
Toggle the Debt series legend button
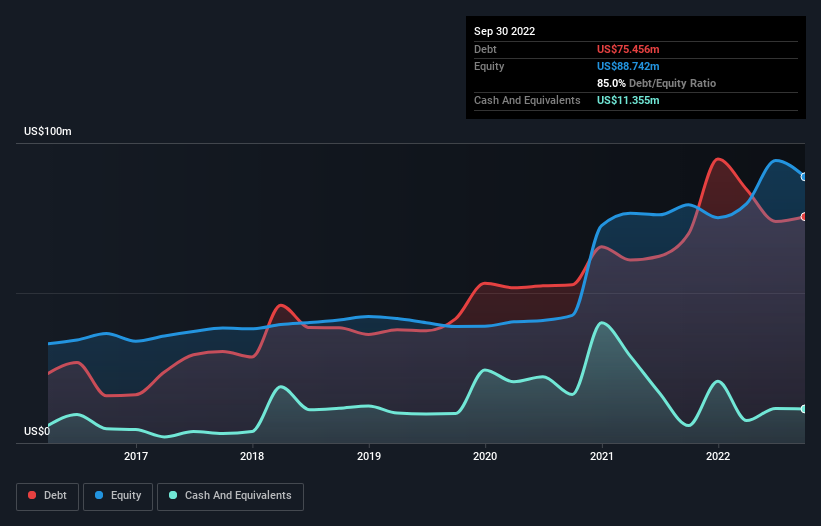(x=48, y=496)
